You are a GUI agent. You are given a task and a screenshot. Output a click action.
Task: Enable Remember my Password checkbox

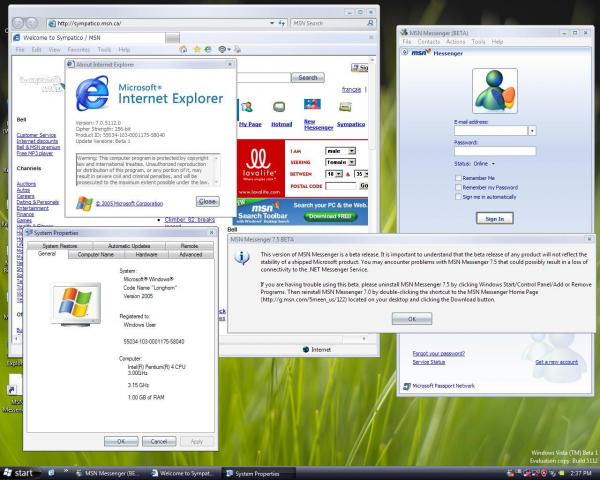tap(458, 188)
